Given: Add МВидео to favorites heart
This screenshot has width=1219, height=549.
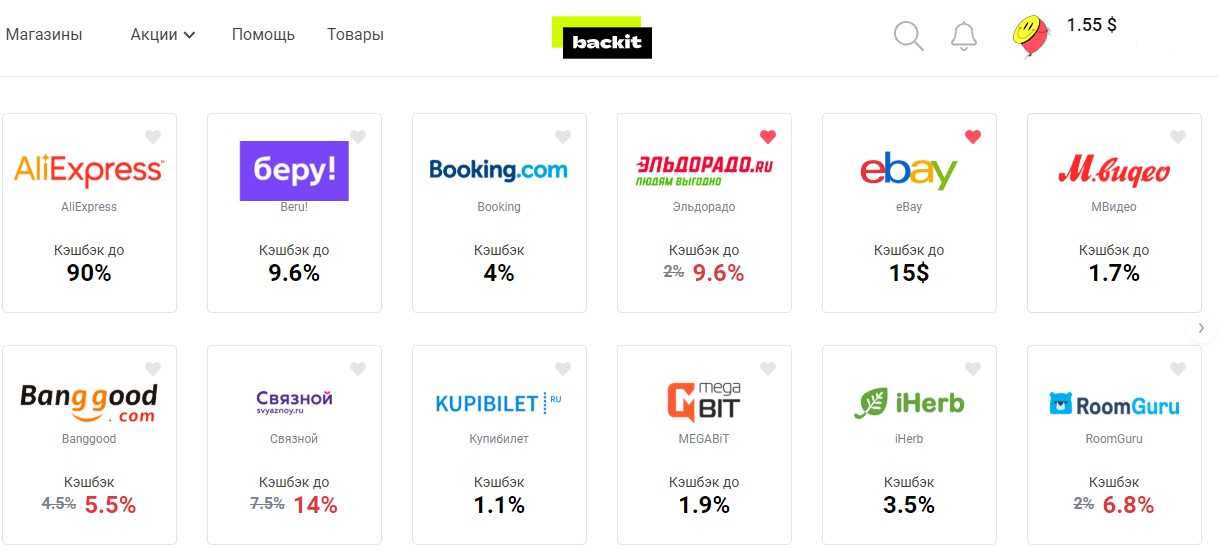Looking at the screenshot, I should click(1178, 137).
